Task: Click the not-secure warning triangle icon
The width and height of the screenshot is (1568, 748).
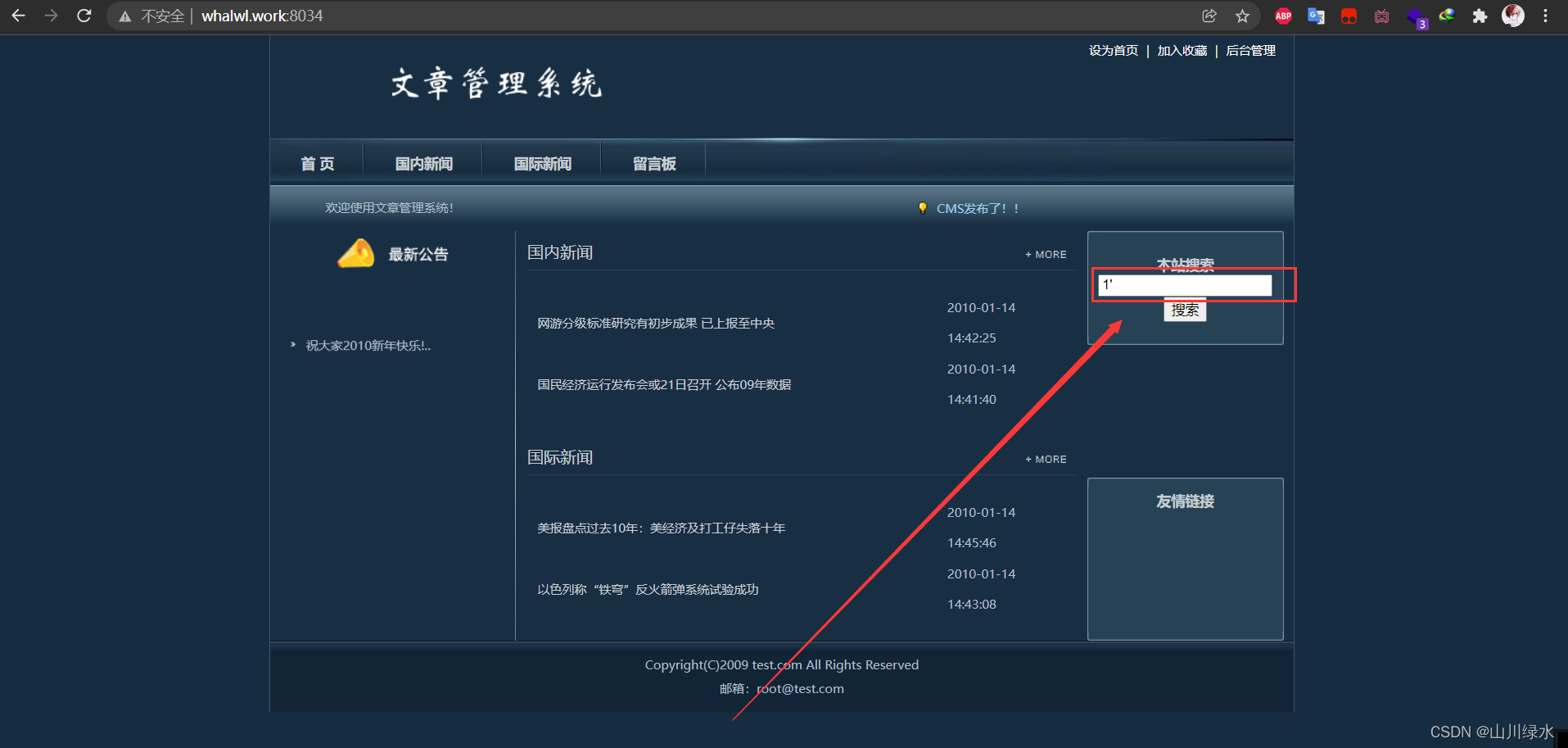Action: coord(124,16)
